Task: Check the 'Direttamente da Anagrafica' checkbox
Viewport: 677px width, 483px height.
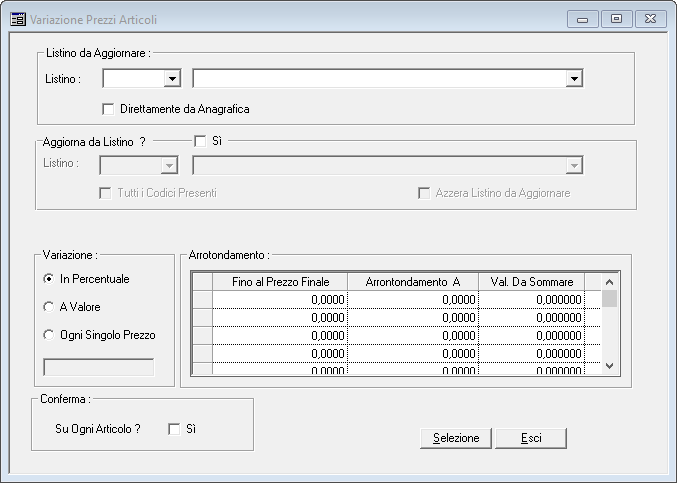Action: pos(109,108)
